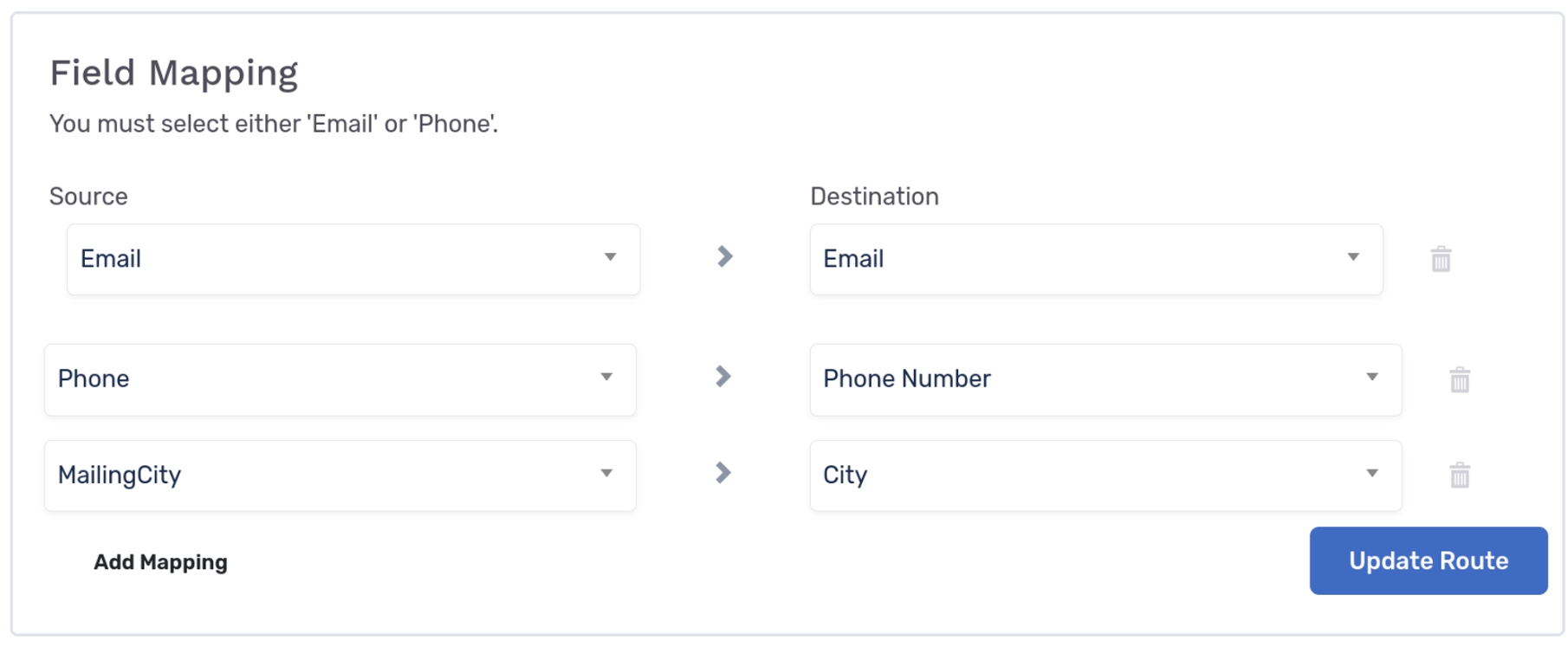Open the source Phone dropdown
The width and height of the screenshot is (1568, 647).
340,379
